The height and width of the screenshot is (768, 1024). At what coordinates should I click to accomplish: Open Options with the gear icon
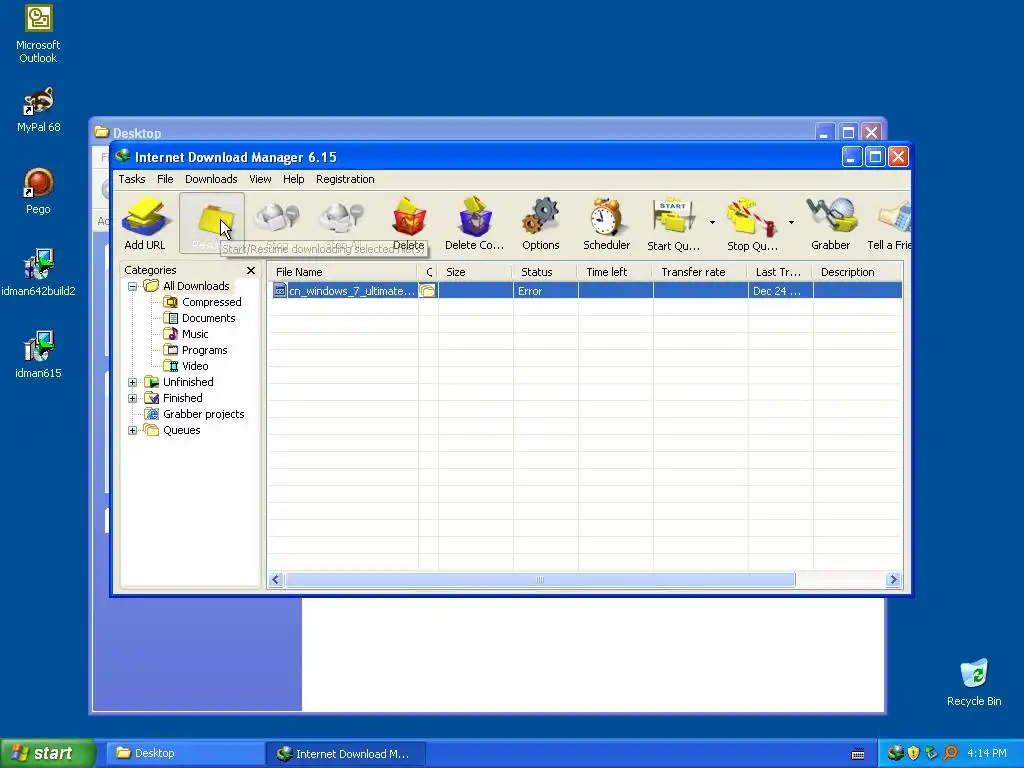[x=541, y=223]
